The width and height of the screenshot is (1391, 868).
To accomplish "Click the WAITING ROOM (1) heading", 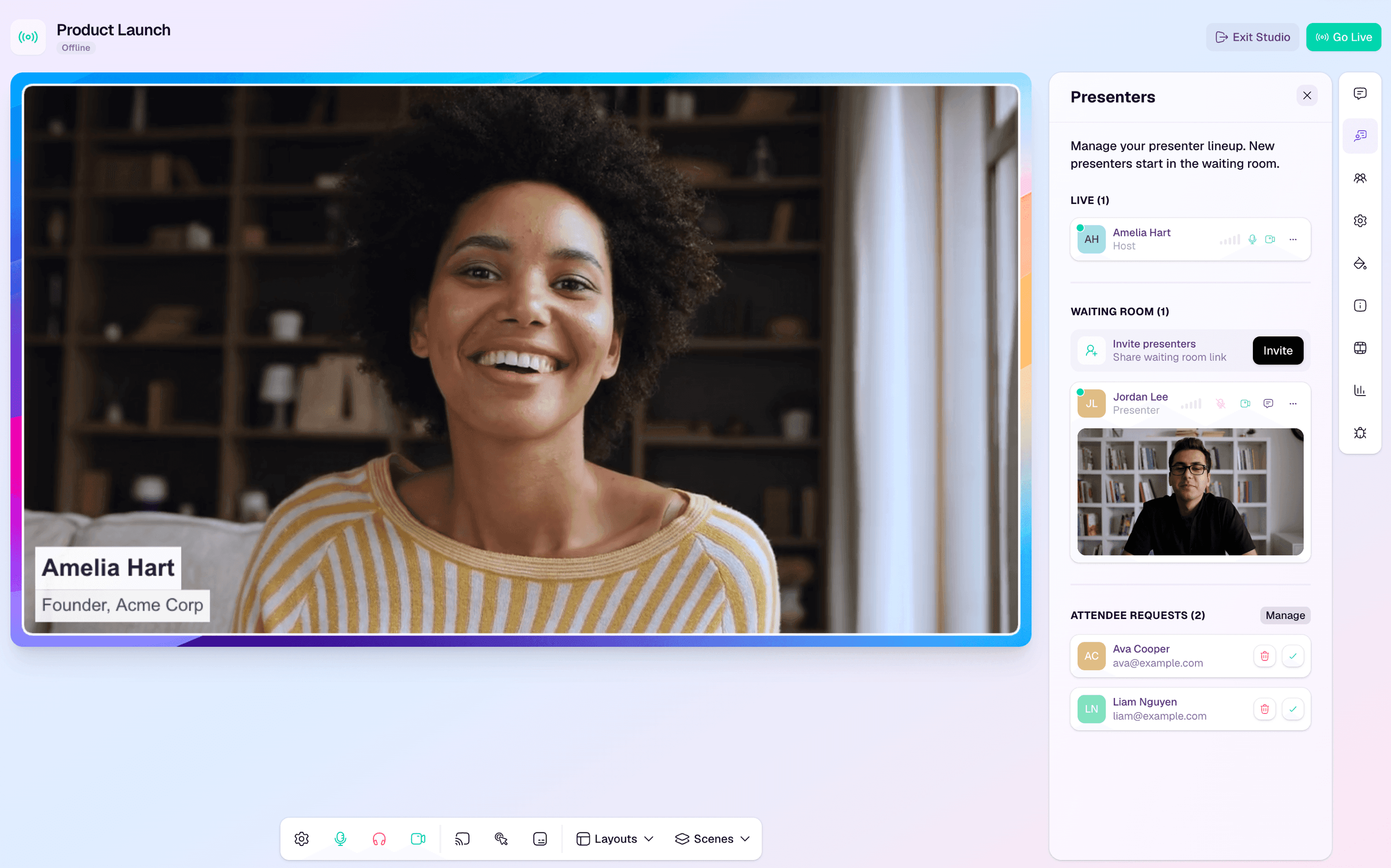I will (1119, 312).
